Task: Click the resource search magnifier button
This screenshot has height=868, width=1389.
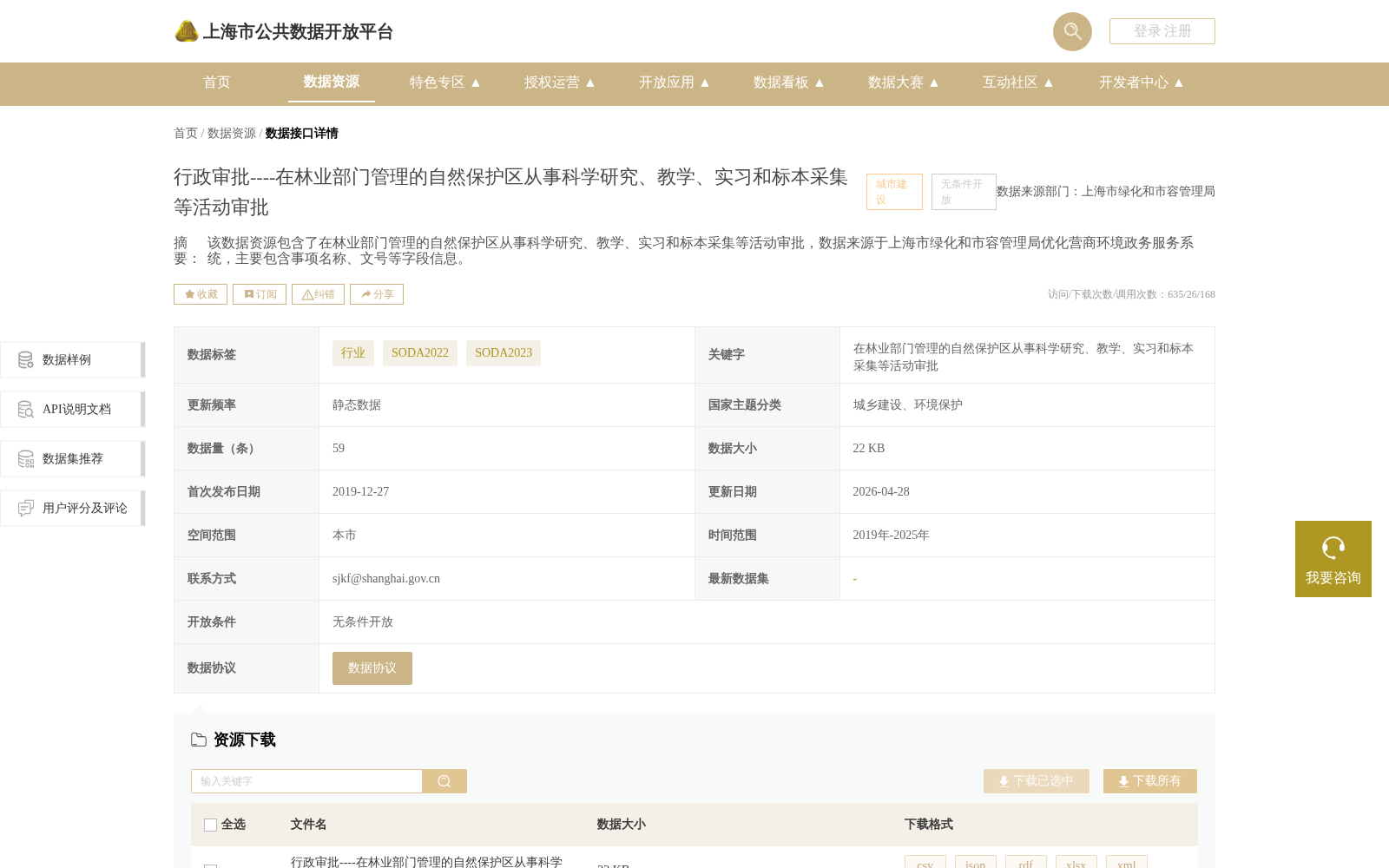Action: point(444,781)
